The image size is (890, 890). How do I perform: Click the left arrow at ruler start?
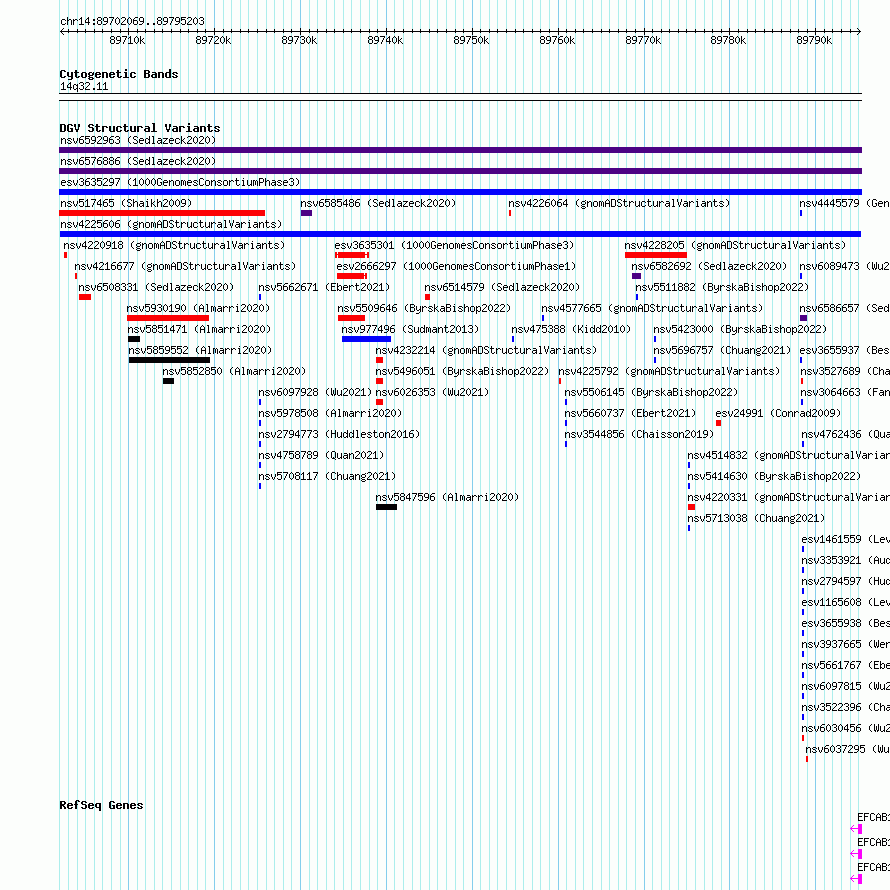[62, 31]
